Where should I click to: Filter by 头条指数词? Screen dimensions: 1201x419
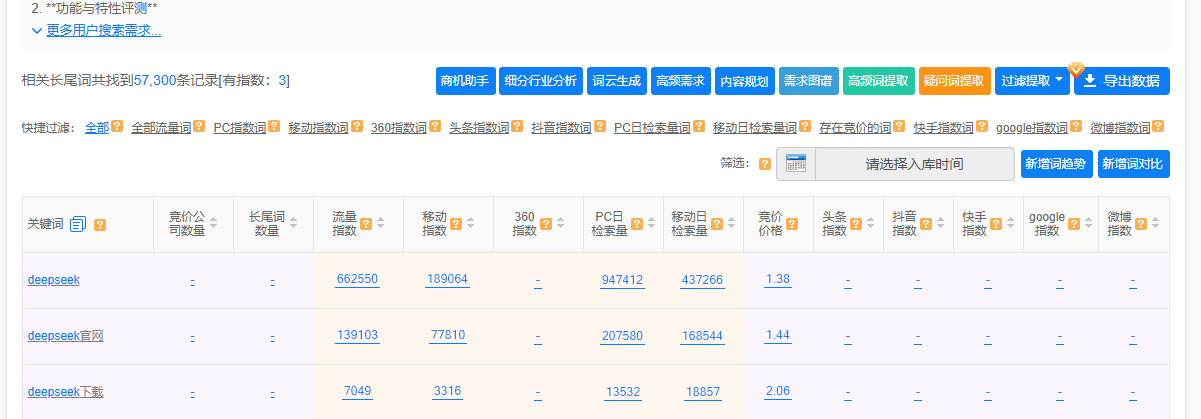tap(479, 128)
